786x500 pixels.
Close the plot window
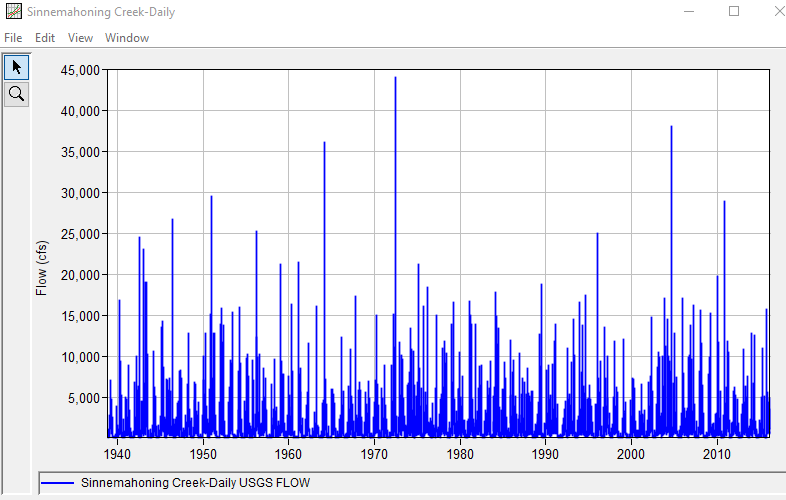[778, 11]
